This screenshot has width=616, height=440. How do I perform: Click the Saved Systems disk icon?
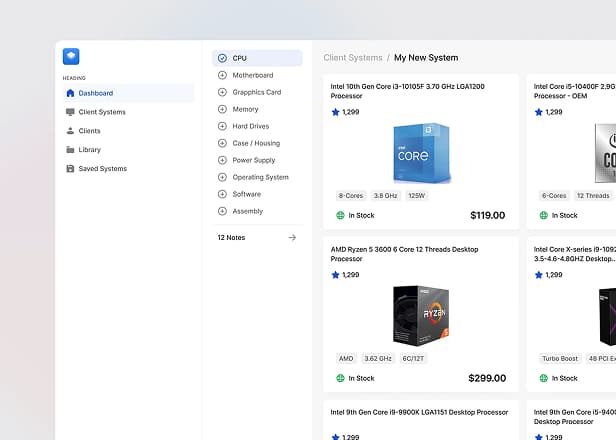coord(70,169)
